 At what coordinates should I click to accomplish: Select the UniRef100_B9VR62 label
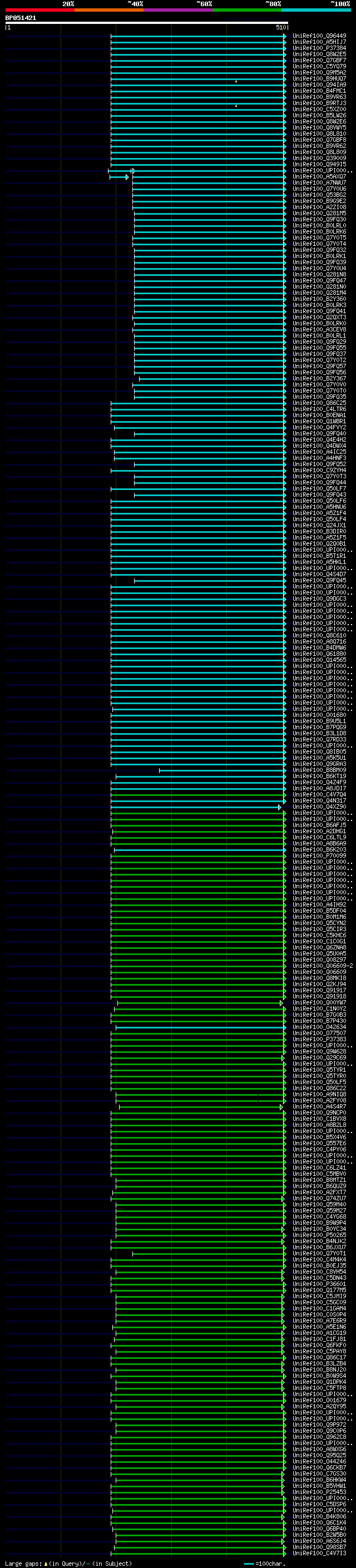319,146
